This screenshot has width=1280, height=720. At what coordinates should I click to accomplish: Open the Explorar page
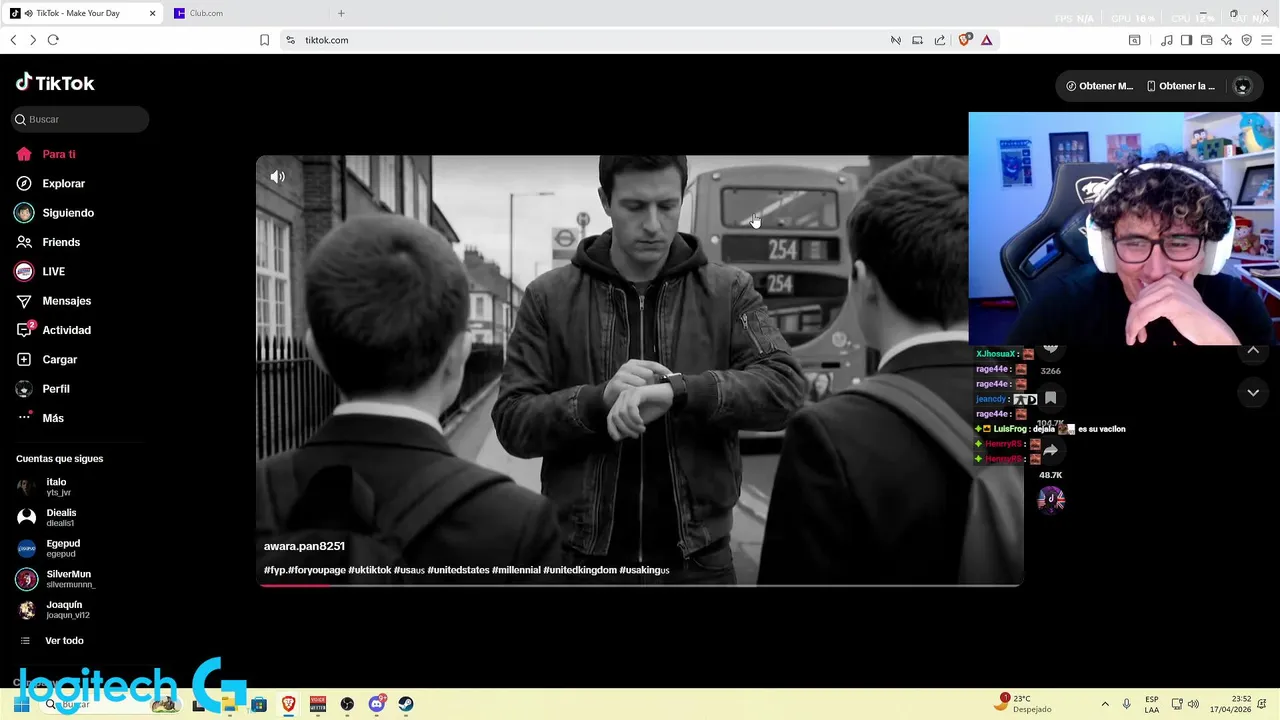point(50,183)
